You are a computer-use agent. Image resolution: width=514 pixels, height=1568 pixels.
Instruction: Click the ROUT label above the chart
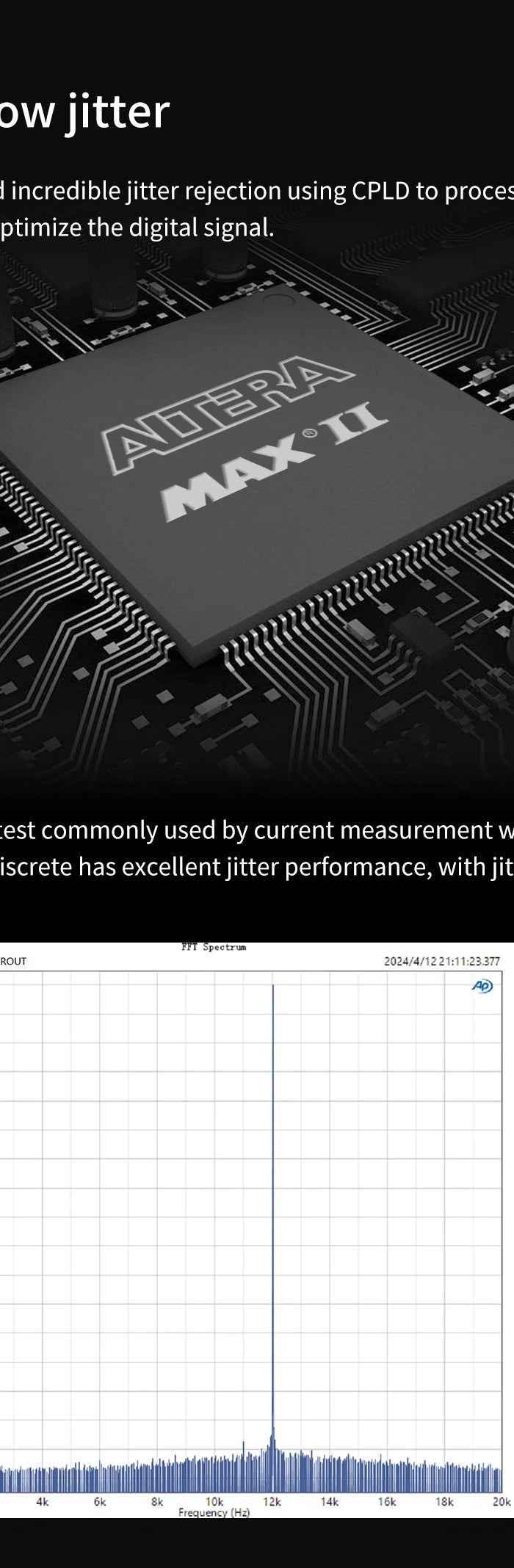(13, 961)
